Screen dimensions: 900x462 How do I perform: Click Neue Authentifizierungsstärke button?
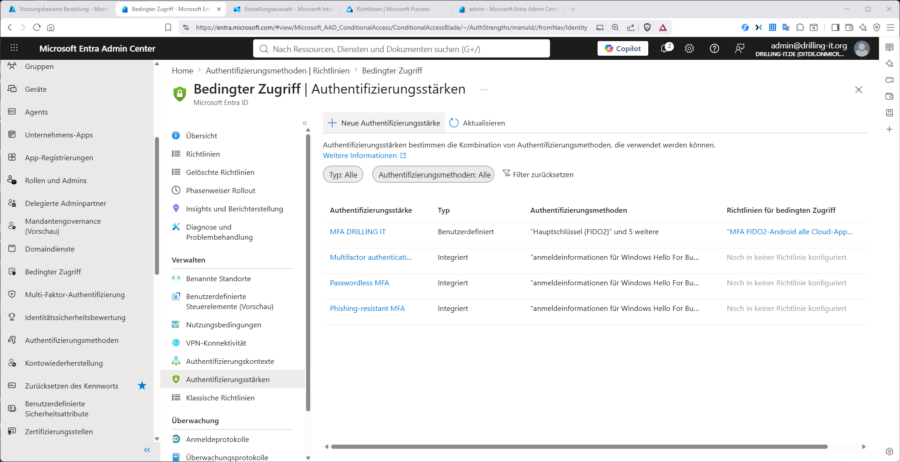click(384, 123)
